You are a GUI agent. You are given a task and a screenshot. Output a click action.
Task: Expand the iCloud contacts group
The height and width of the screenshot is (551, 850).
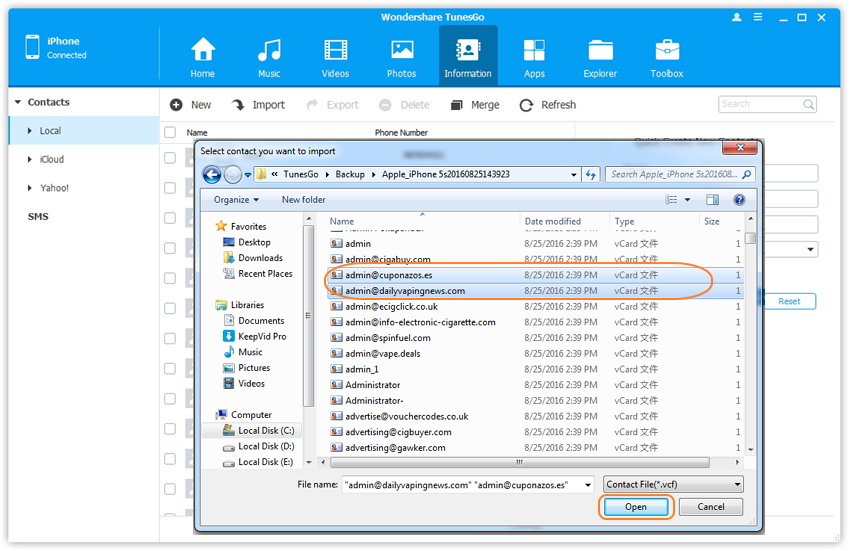[51, 159]
